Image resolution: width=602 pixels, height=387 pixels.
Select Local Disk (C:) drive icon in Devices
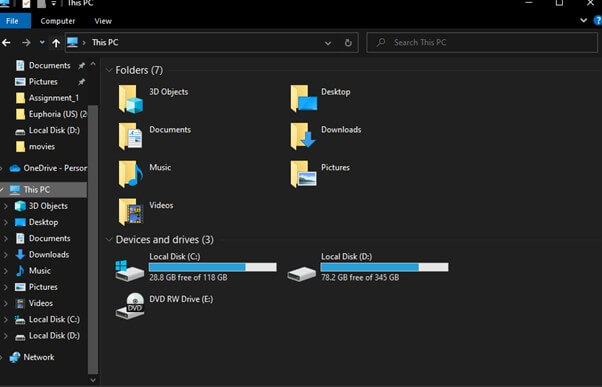130,270
